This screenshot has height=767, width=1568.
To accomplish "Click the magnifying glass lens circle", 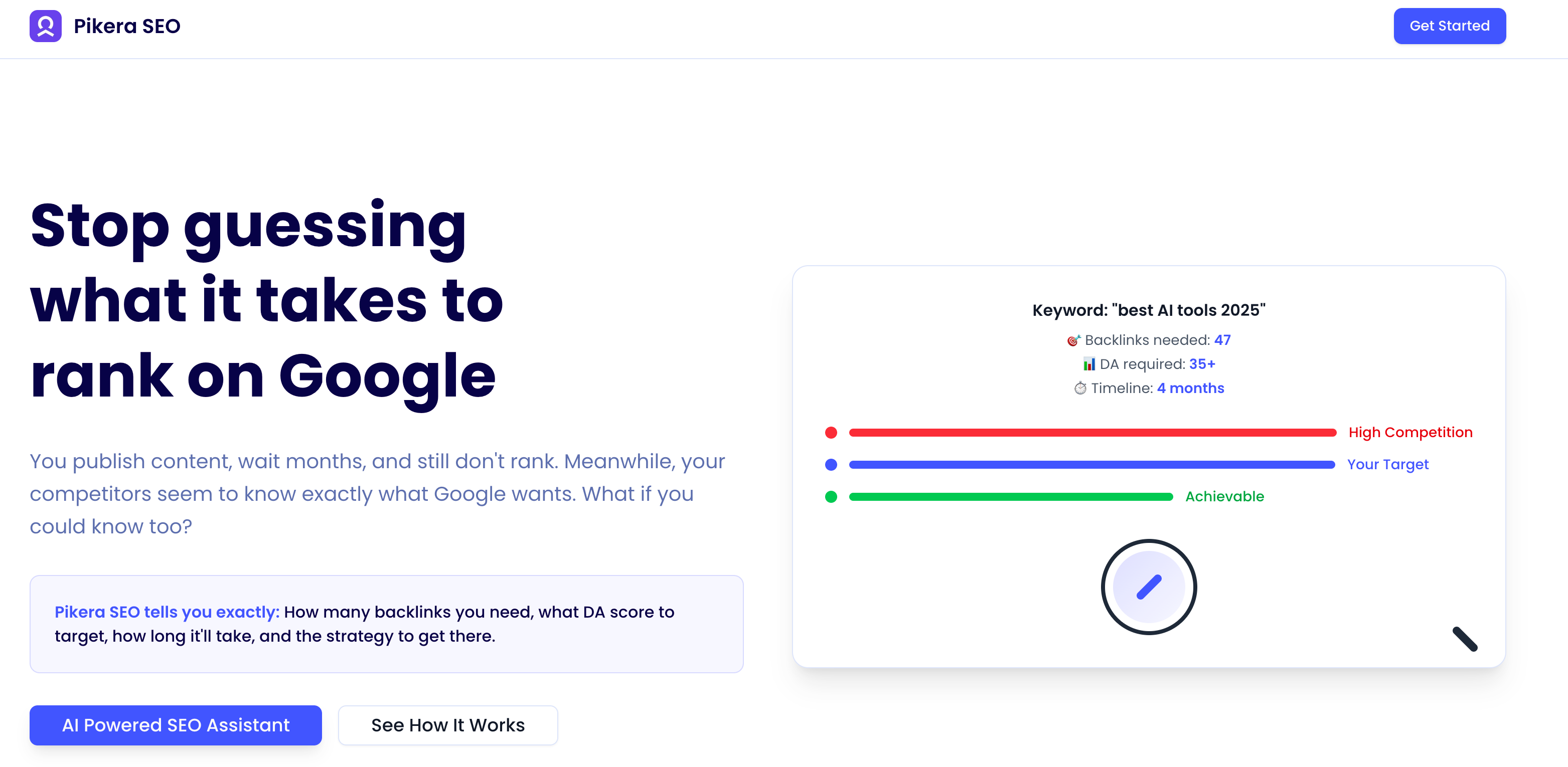I will coord(1149,587).
